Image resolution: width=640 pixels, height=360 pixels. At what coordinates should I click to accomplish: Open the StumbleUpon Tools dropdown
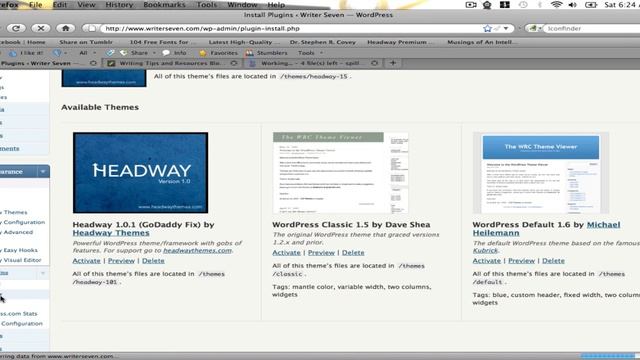point(310,53)
